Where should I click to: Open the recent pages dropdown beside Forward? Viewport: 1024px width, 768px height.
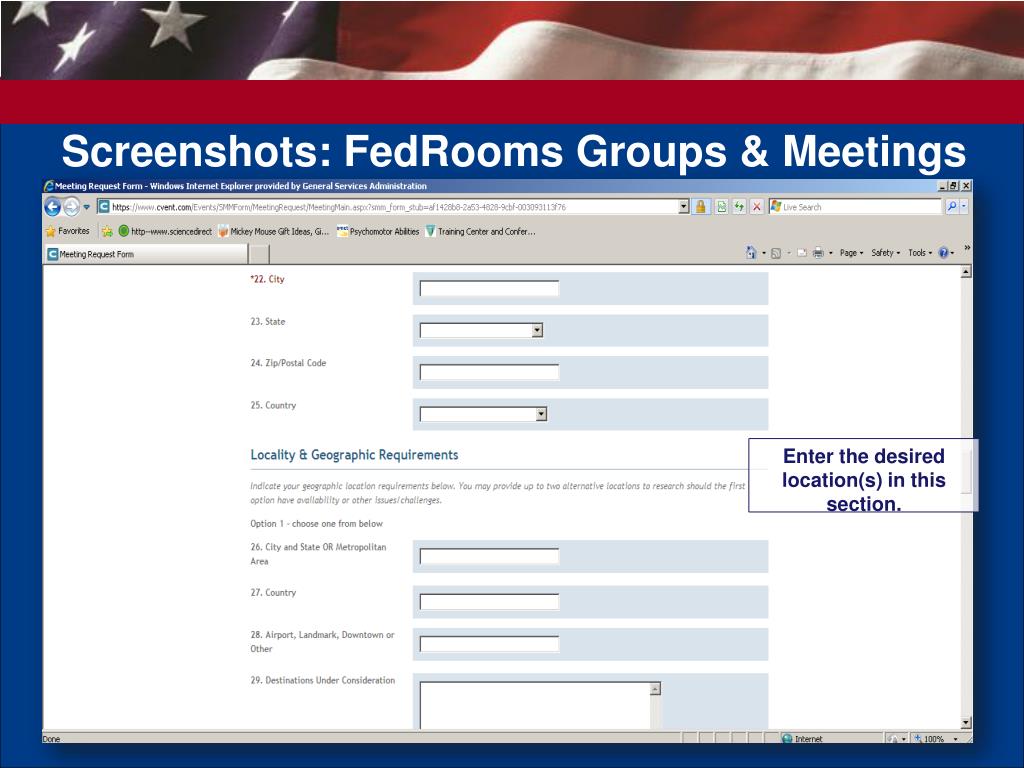click(86, 208)
